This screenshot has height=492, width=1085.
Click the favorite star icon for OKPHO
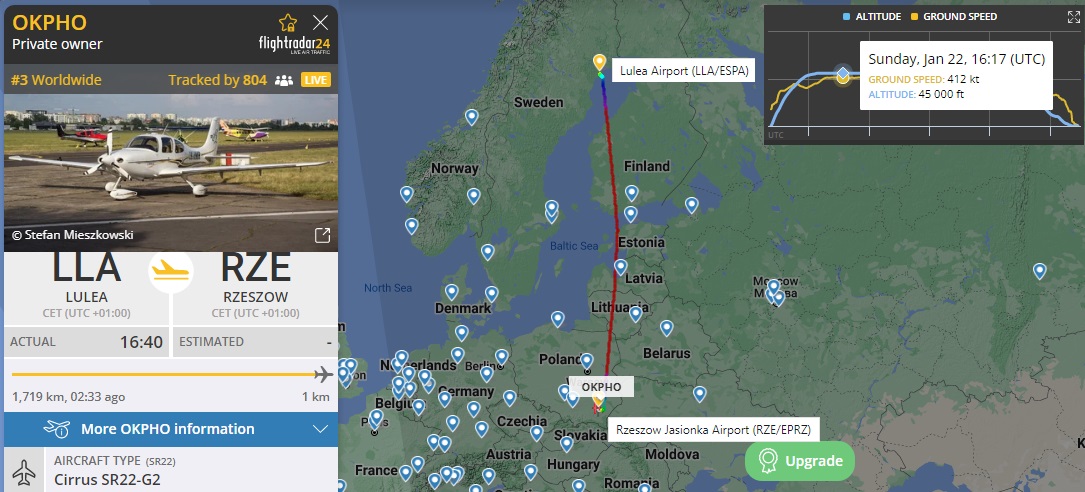288,22
